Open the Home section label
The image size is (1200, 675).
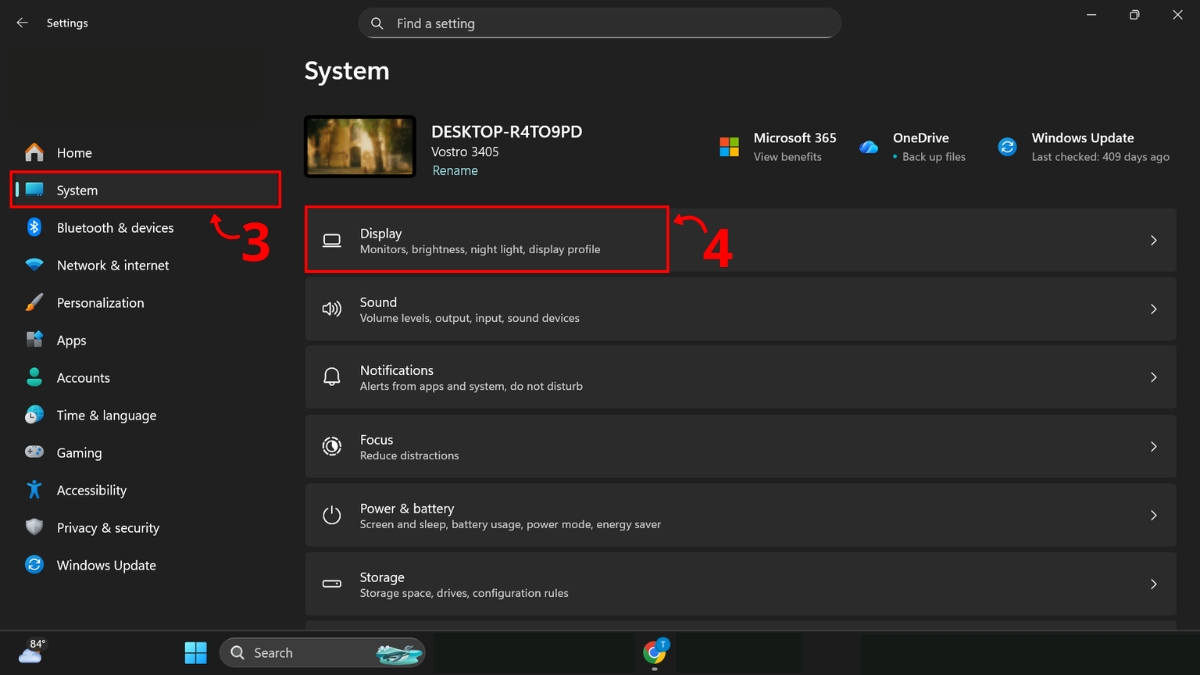[x=74, y=153]
